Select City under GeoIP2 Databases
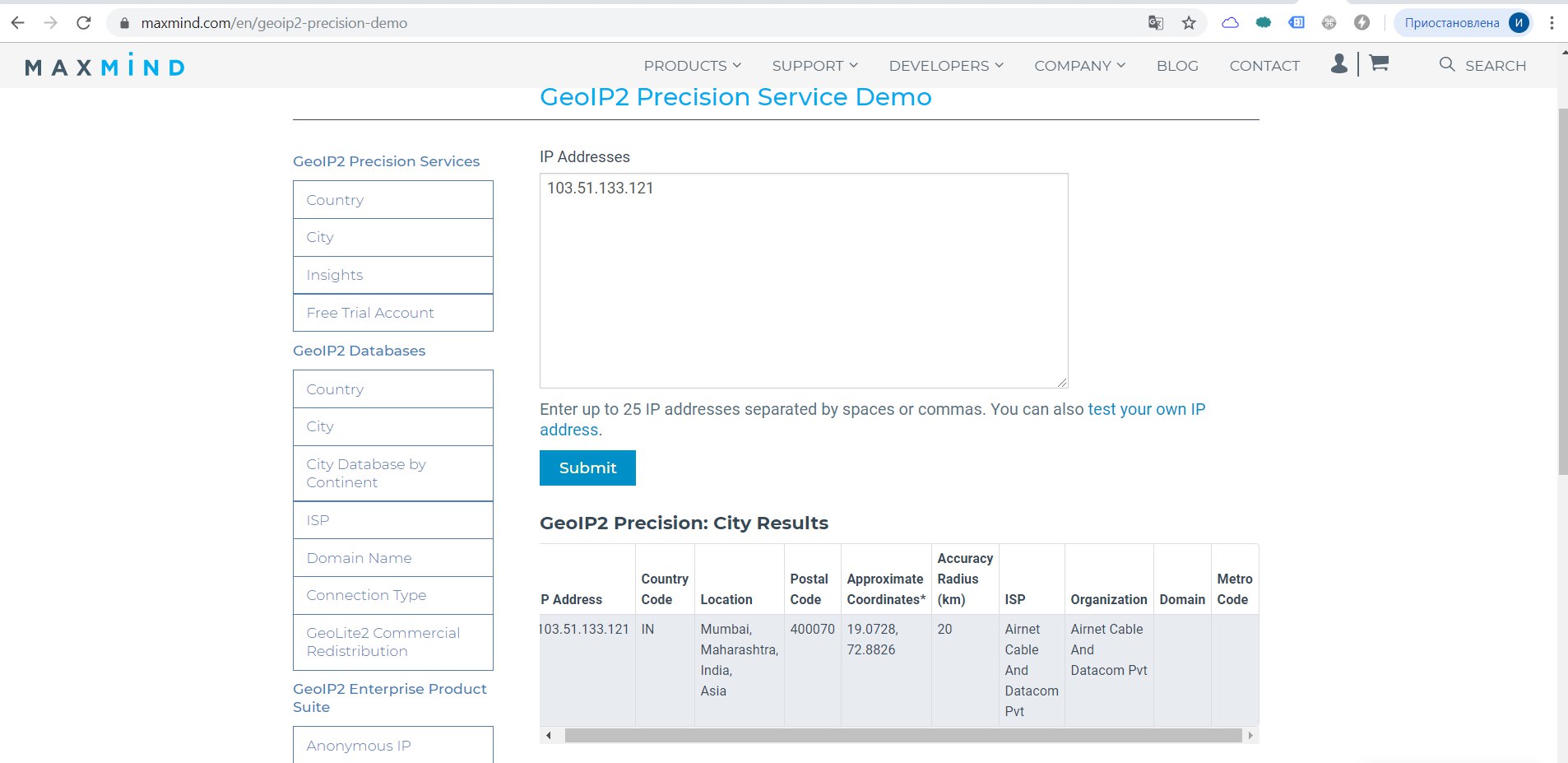The height and width of the screenshot is (763, 1568). click(x=393, y=426)
